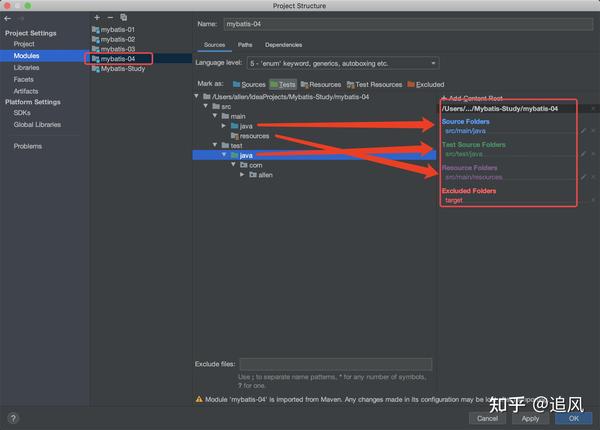Screen dimensions: 600x430
Task: Unmark src/test/java test folder
Action: tap(593, 154)
